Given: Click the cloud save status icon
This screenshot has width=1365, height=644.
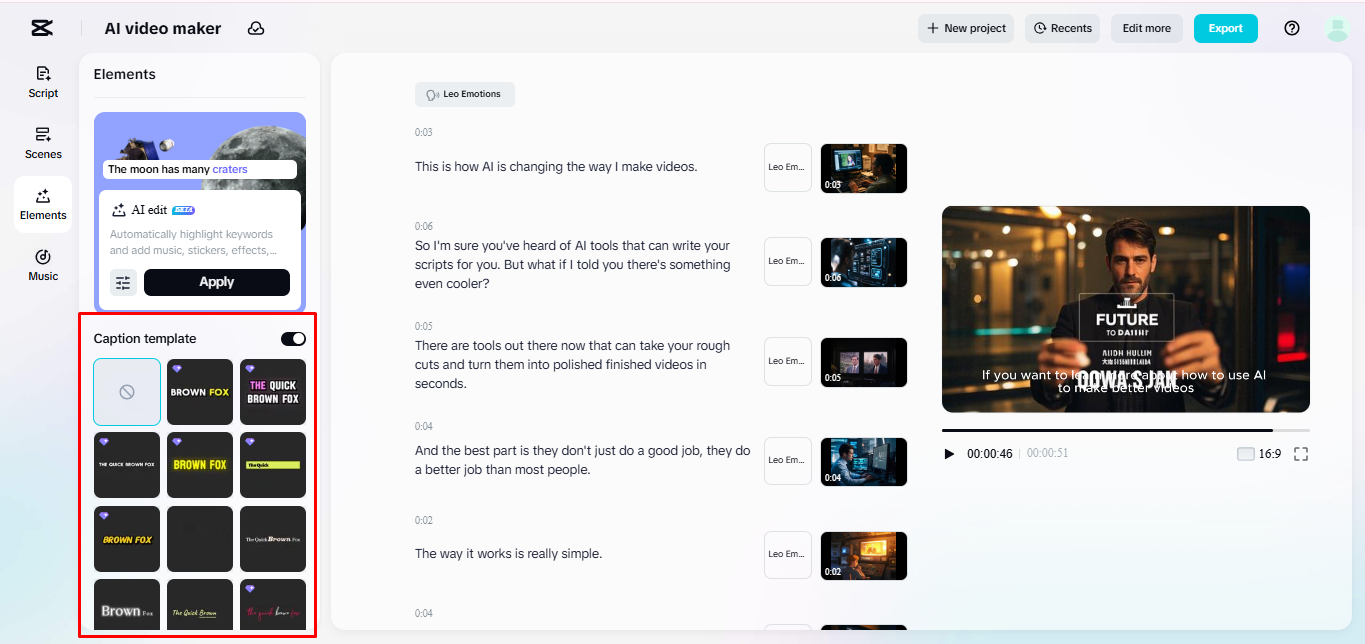Looking at the screenshot, I should (256, 28).
